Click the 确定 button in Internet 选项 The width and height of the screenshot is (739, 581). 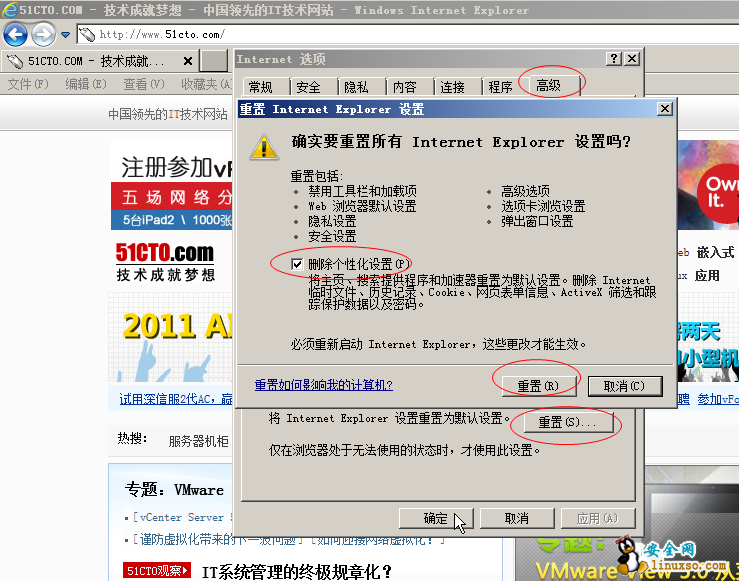436,518
